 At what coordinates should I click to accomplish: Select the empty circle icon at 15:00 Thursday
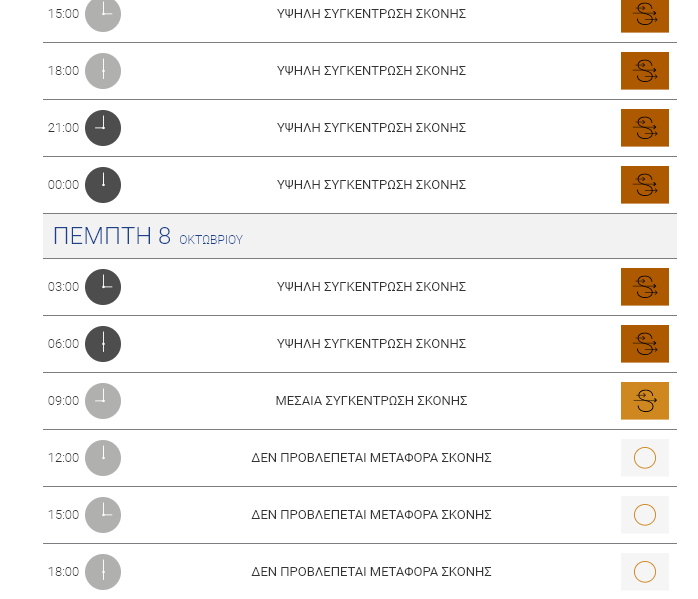click(645, 514)
